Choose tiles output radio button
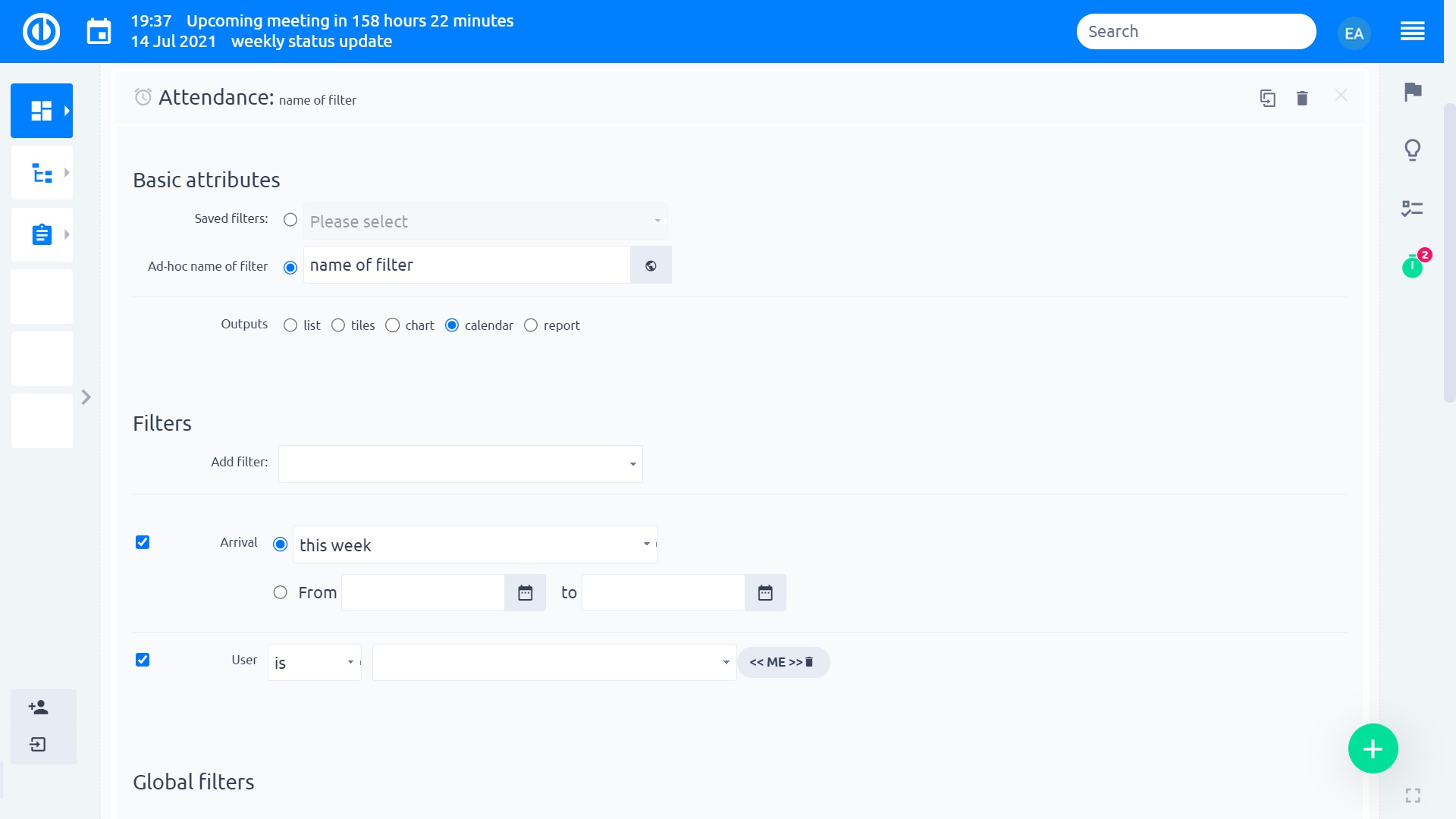The image size is (1456, 819). pyautogui.click(x=338, y=325)
